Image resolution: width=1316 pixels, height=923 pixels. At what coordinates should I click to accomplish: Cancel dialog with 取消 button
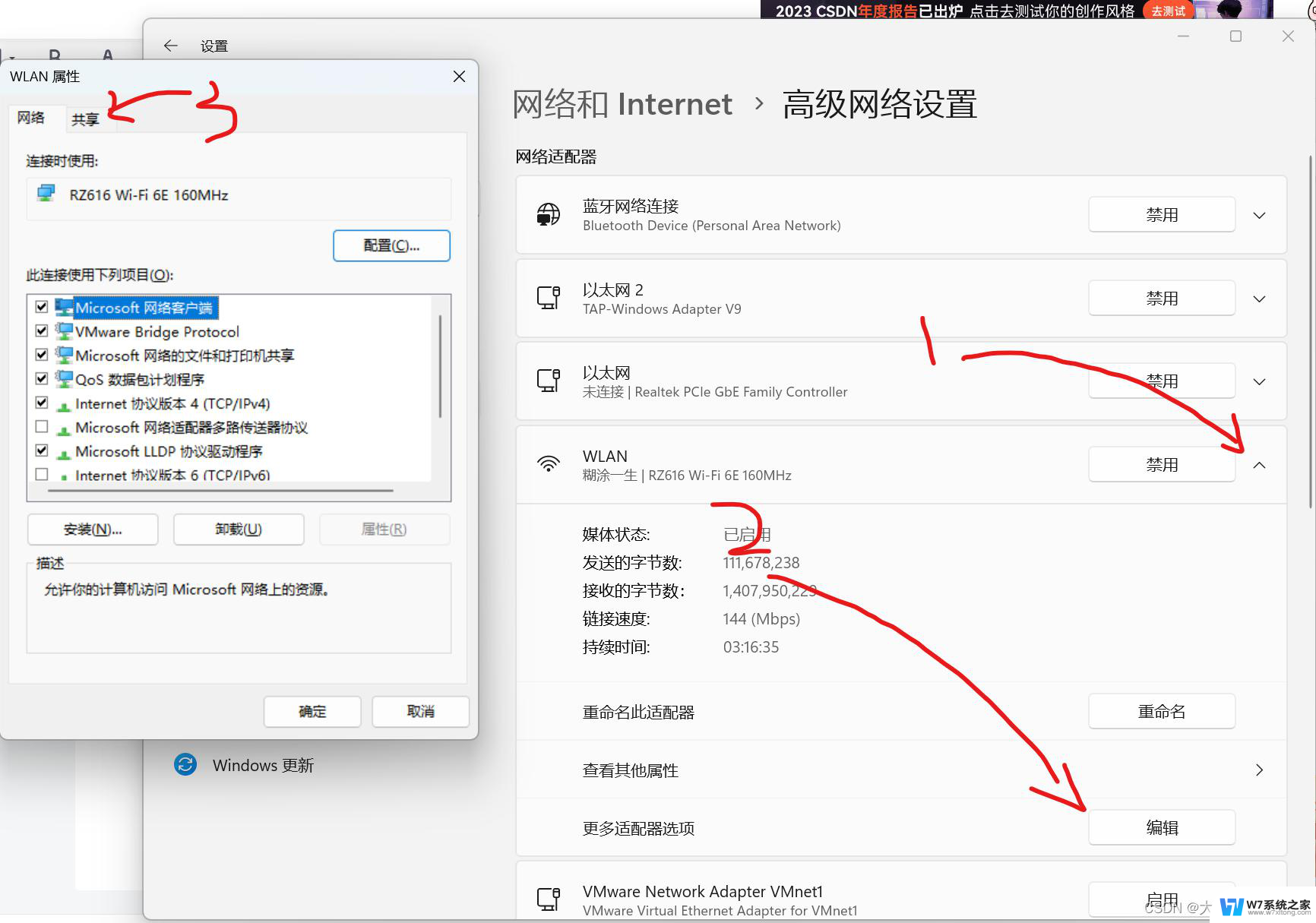tap(420, 712)
